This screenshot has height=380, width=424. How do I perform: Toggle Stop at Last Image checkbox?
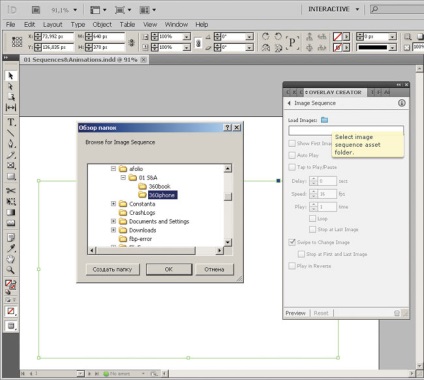click(x=312, y=229)
